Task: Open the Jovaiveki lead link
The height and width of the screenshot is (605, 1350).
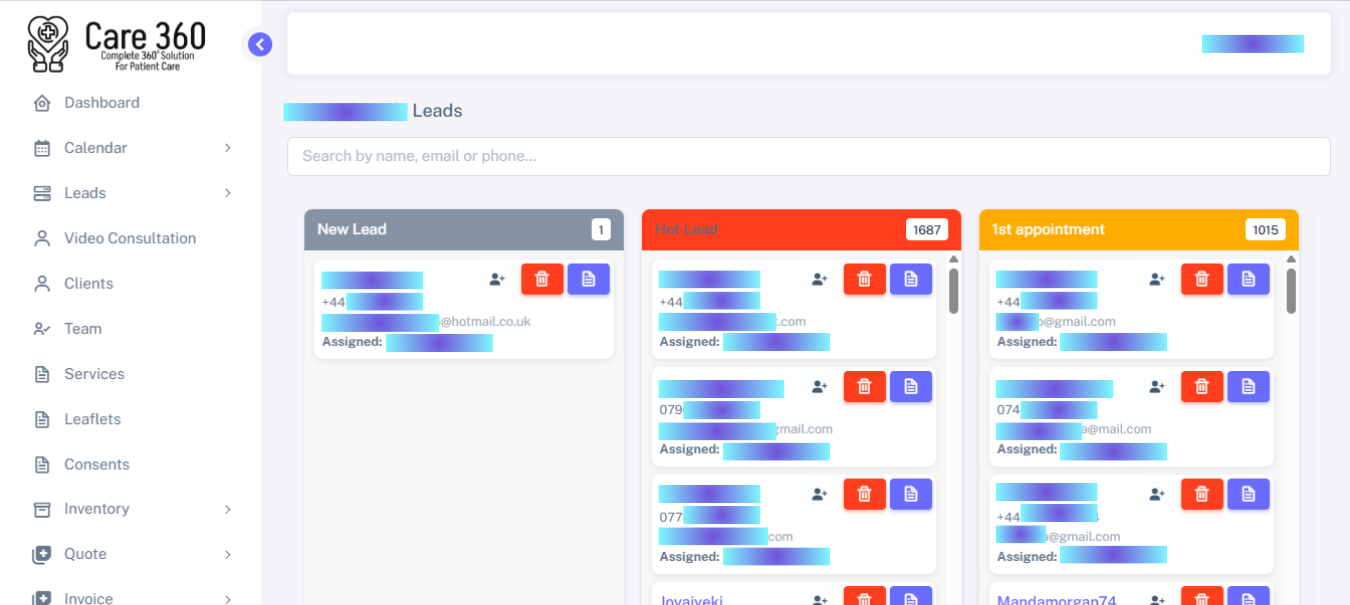Action: pyautogui.click(x=690, y=600)
